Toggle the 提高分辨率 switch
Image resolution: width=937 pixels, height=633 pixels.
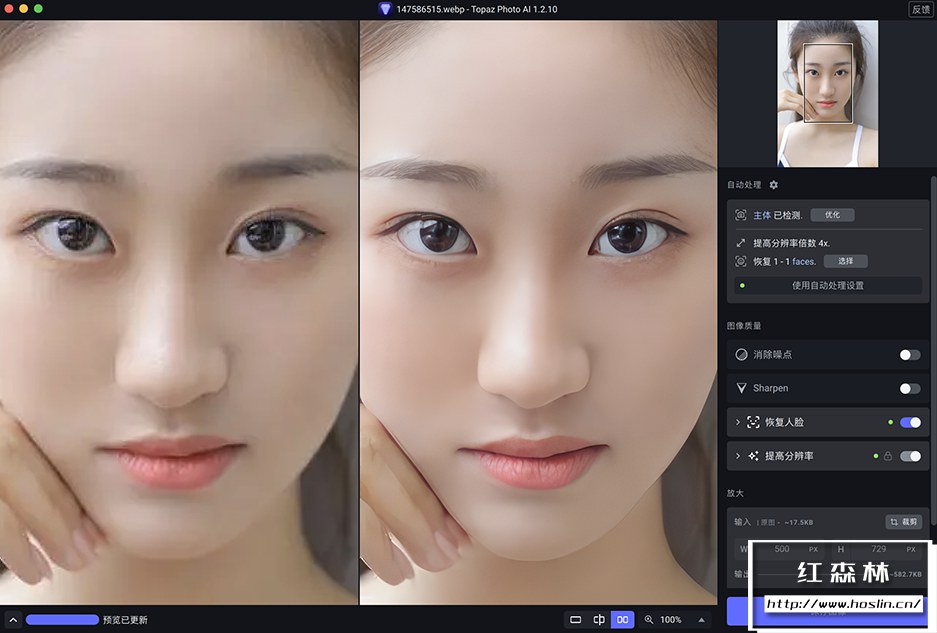[910, 456]
